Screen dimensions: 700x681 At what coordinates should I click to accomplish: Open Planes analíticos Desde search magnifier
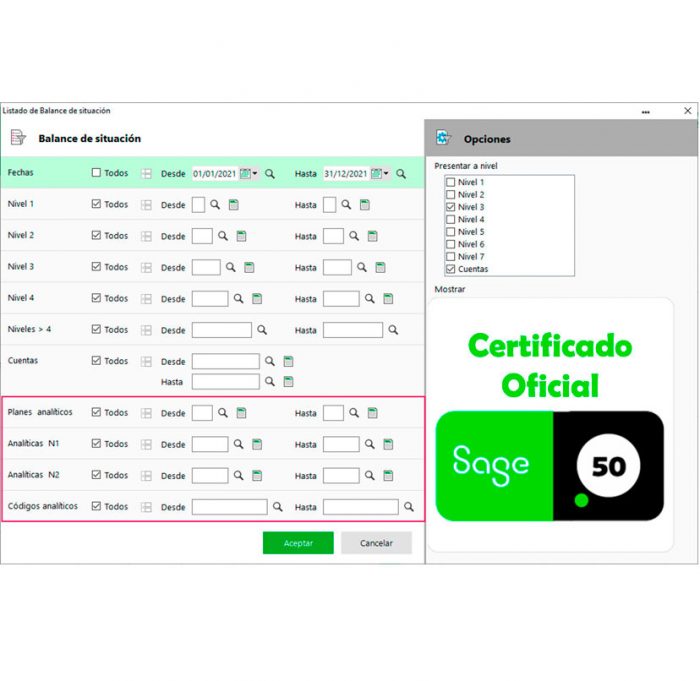point(223,413)
